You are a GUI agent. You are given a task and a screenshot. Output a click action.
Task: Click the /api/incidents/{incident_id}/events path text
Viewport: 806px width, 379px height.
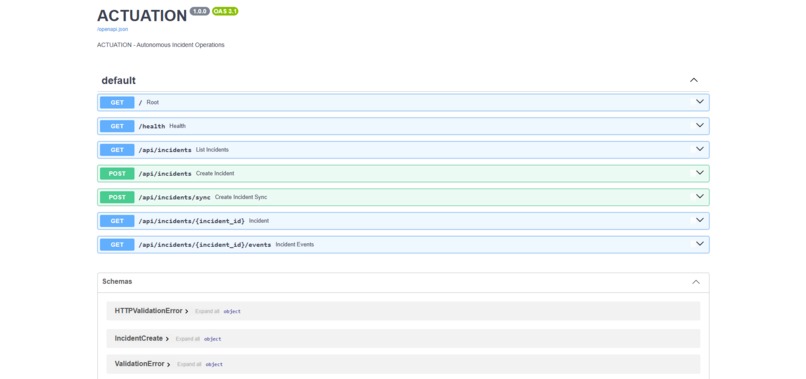tap(205, 245)
